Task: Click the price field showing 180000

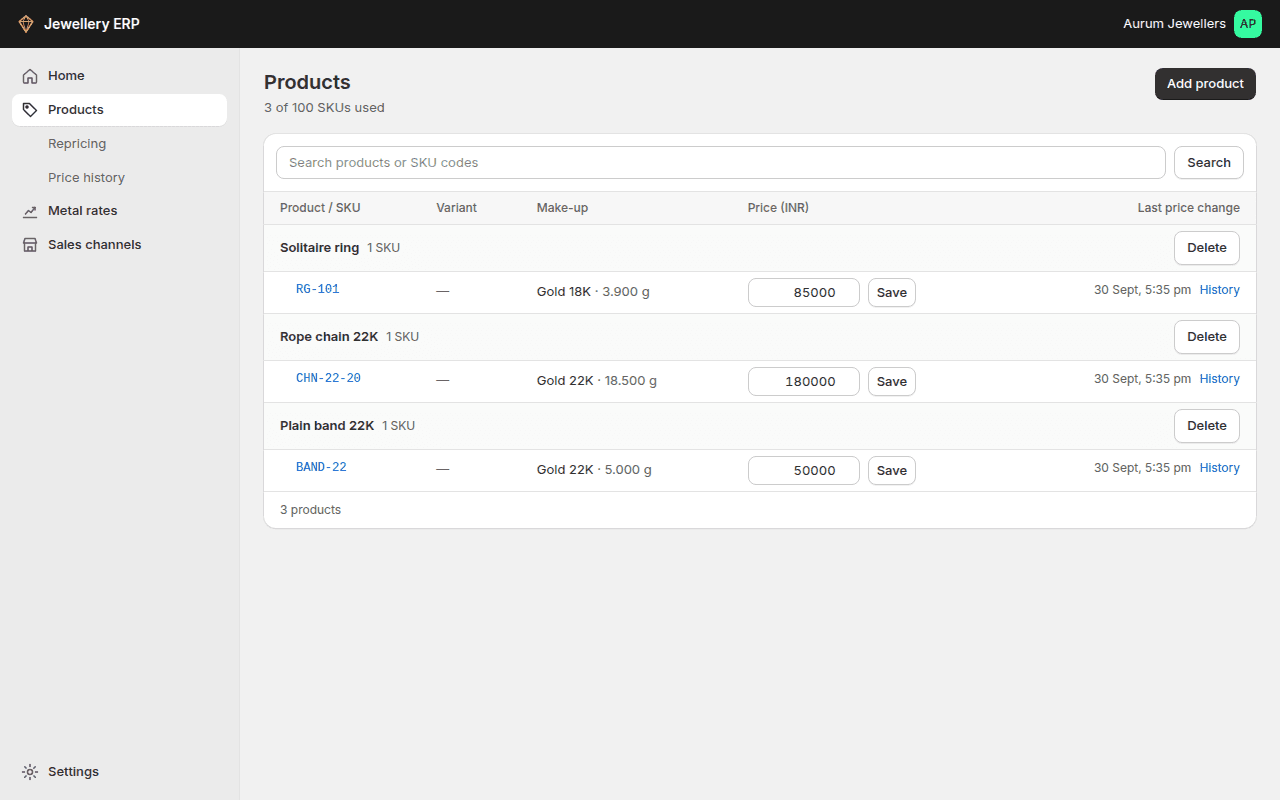Action: coord(804,382)
